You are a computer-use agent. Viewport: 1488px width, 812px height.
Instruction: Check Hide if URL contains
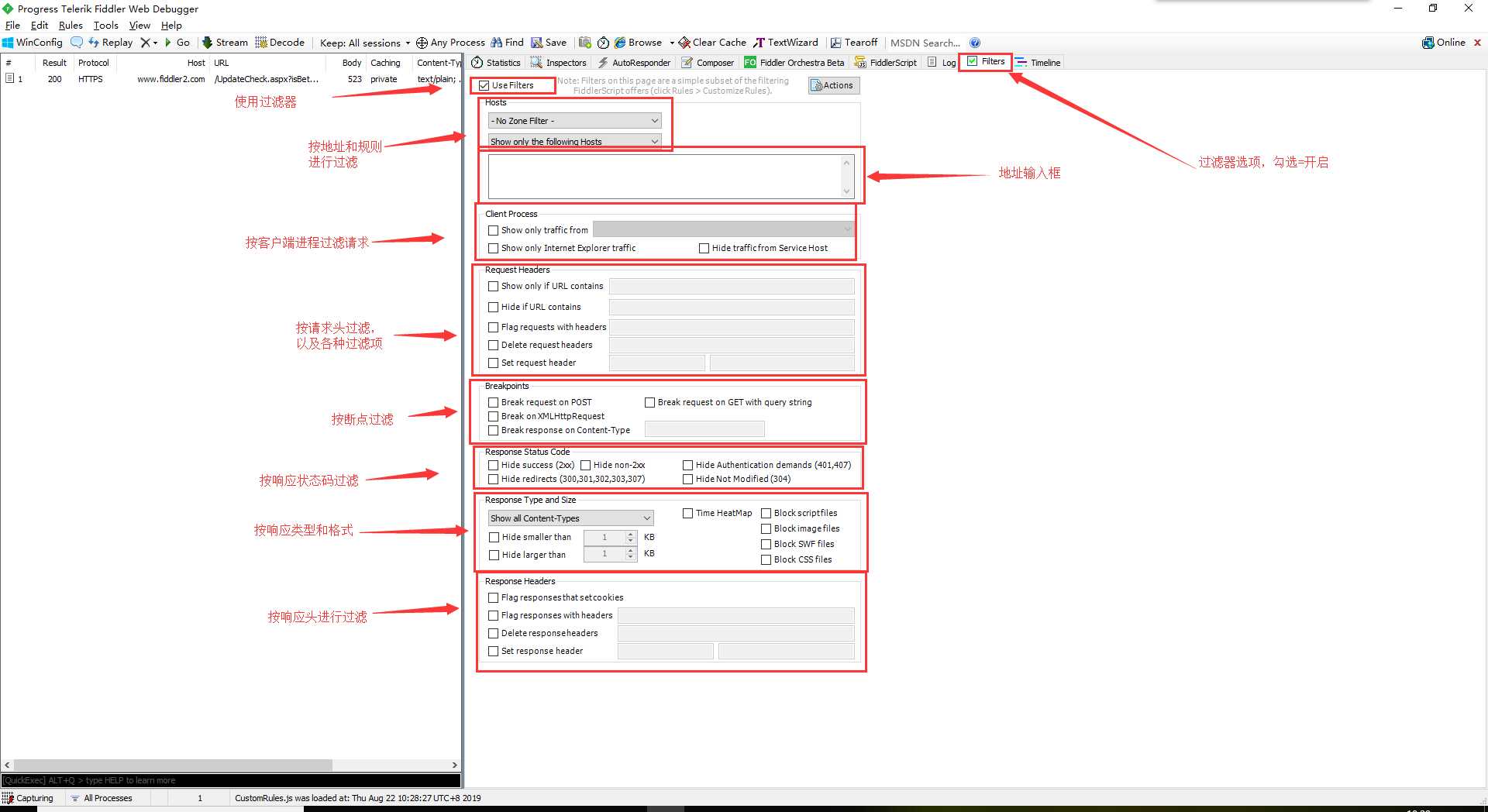pos(493,307)
